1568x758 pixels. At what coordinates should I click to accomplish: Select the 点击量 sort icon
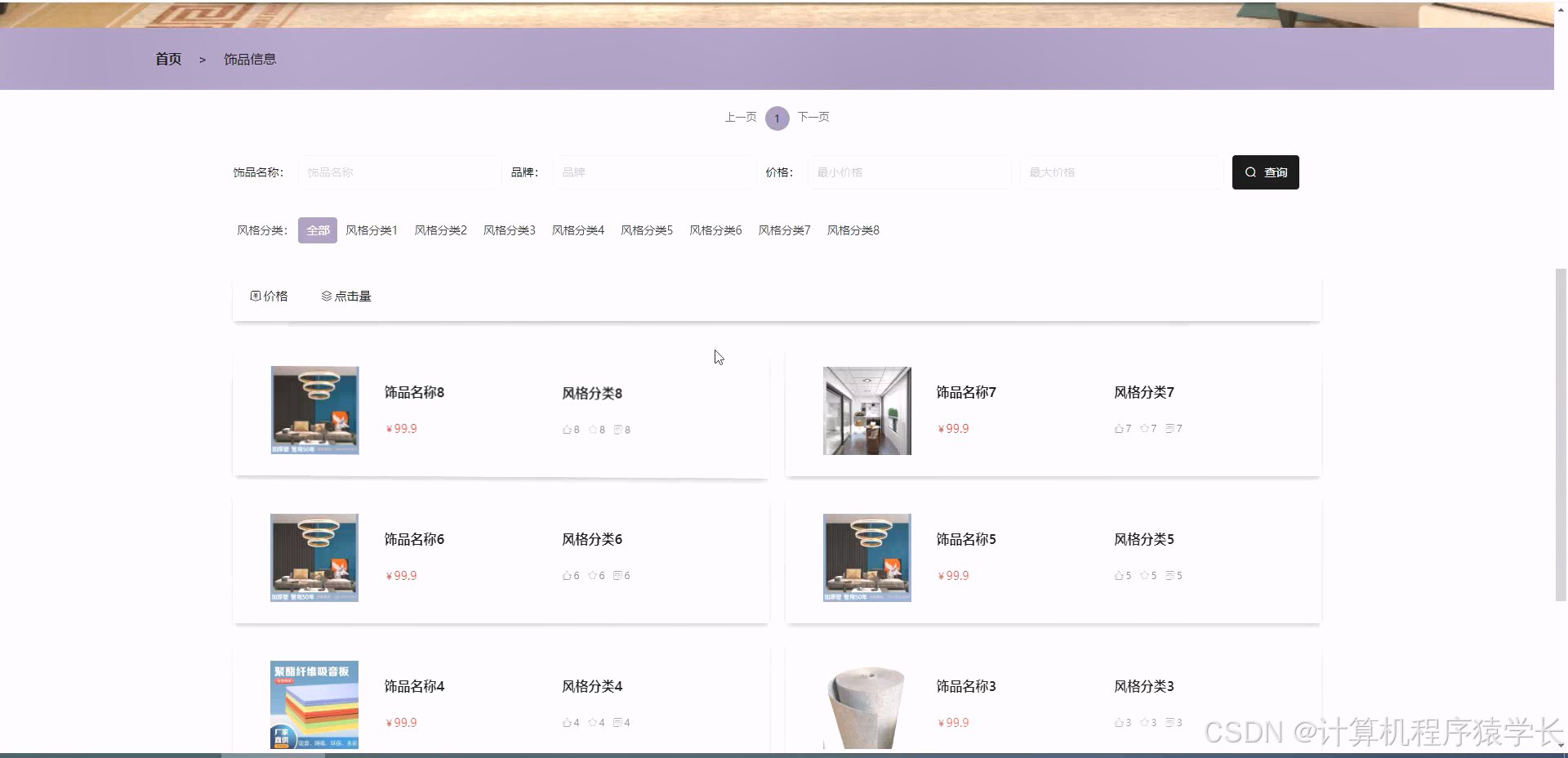pos(326,296)
